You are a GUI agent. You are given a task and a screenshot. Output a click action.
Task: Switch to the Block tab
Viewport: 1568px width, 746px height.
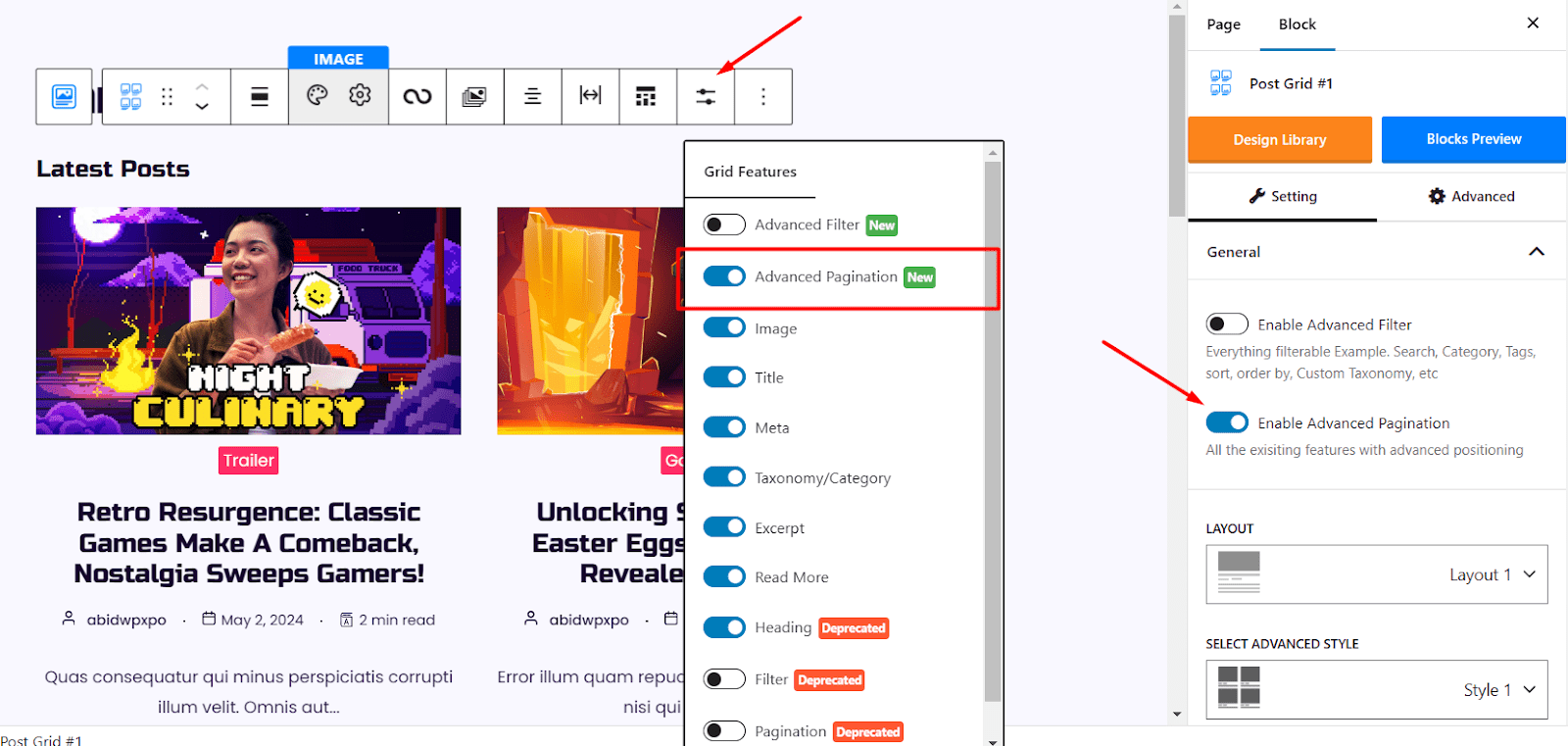[x=1297, y=25]
